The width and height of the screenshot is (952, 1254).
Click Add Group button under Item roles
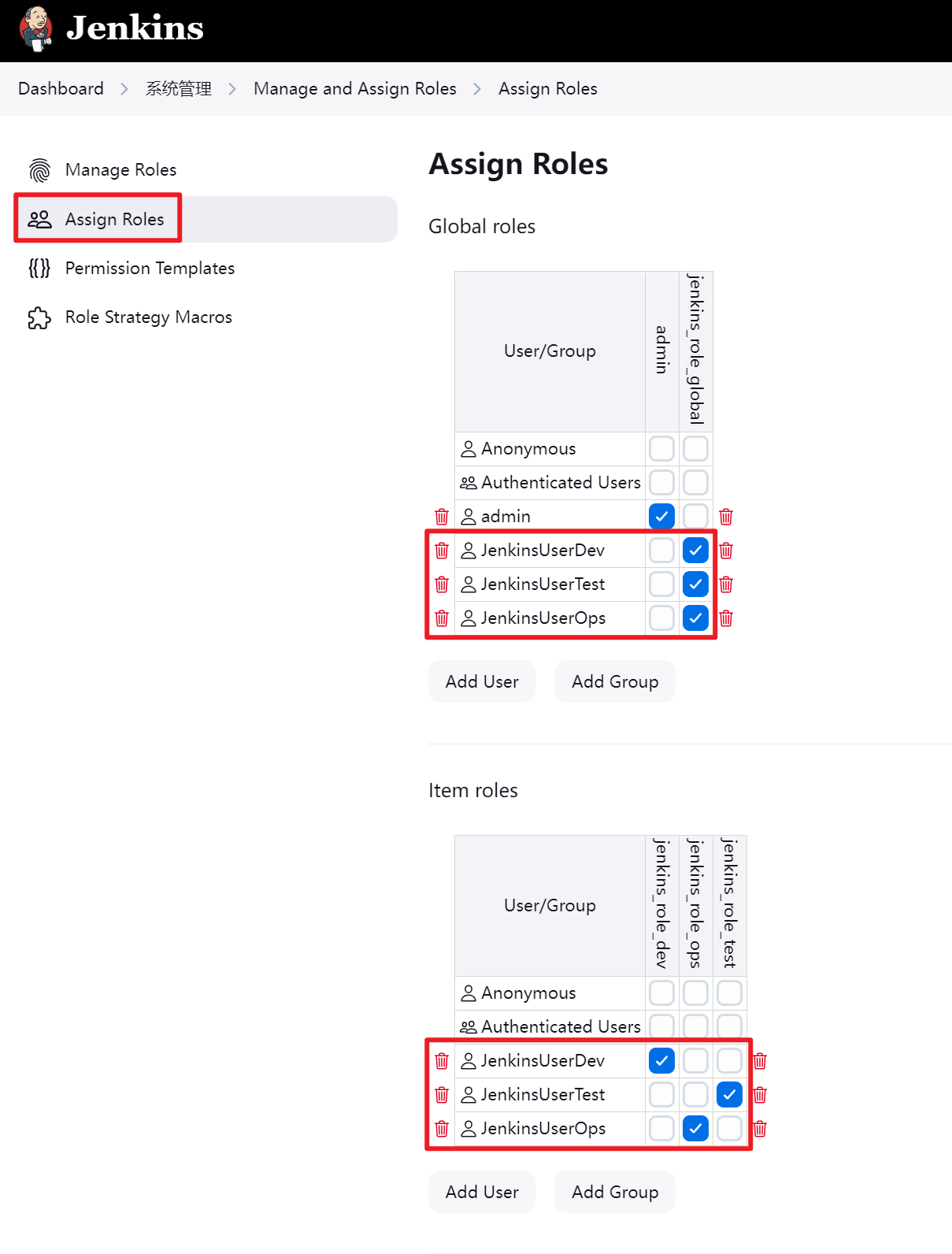tap(615, 1192)
